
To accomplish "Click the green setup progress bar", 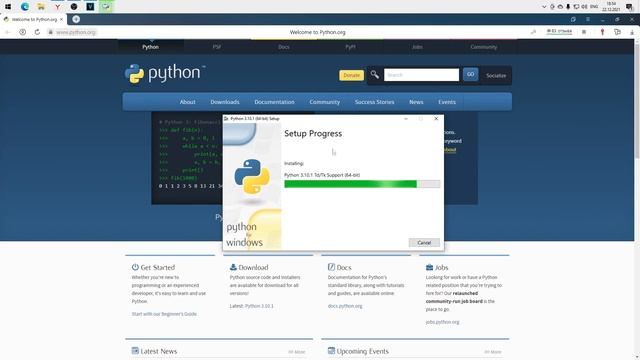I will (x=362, y=184).
